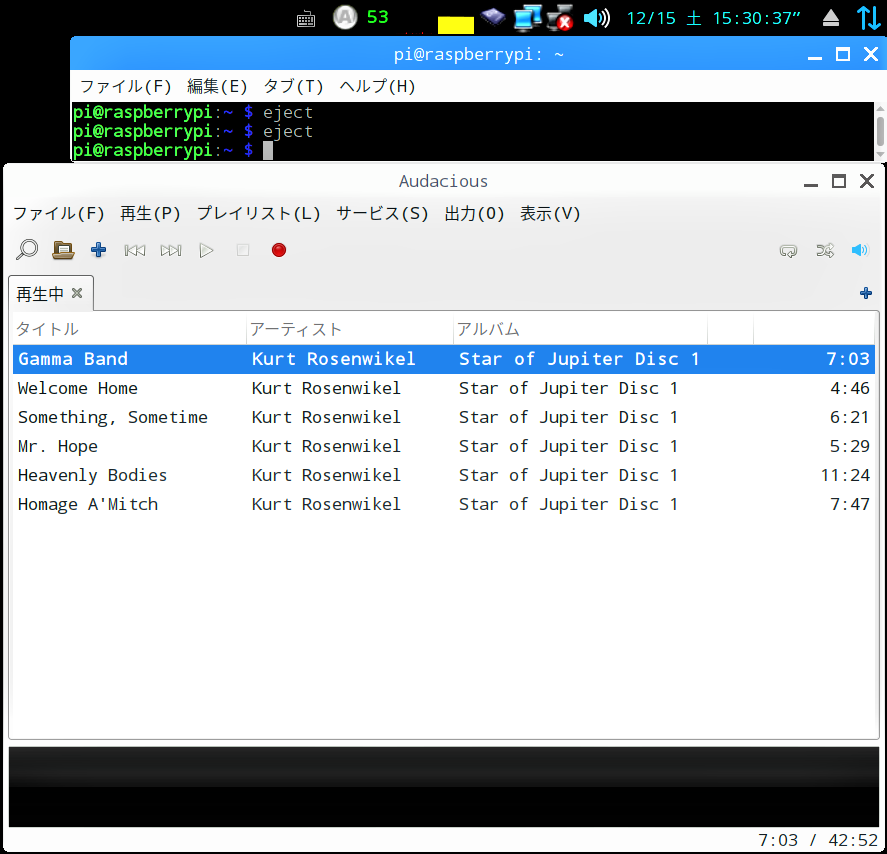Maximize the Audacious window

coord(839,181)
